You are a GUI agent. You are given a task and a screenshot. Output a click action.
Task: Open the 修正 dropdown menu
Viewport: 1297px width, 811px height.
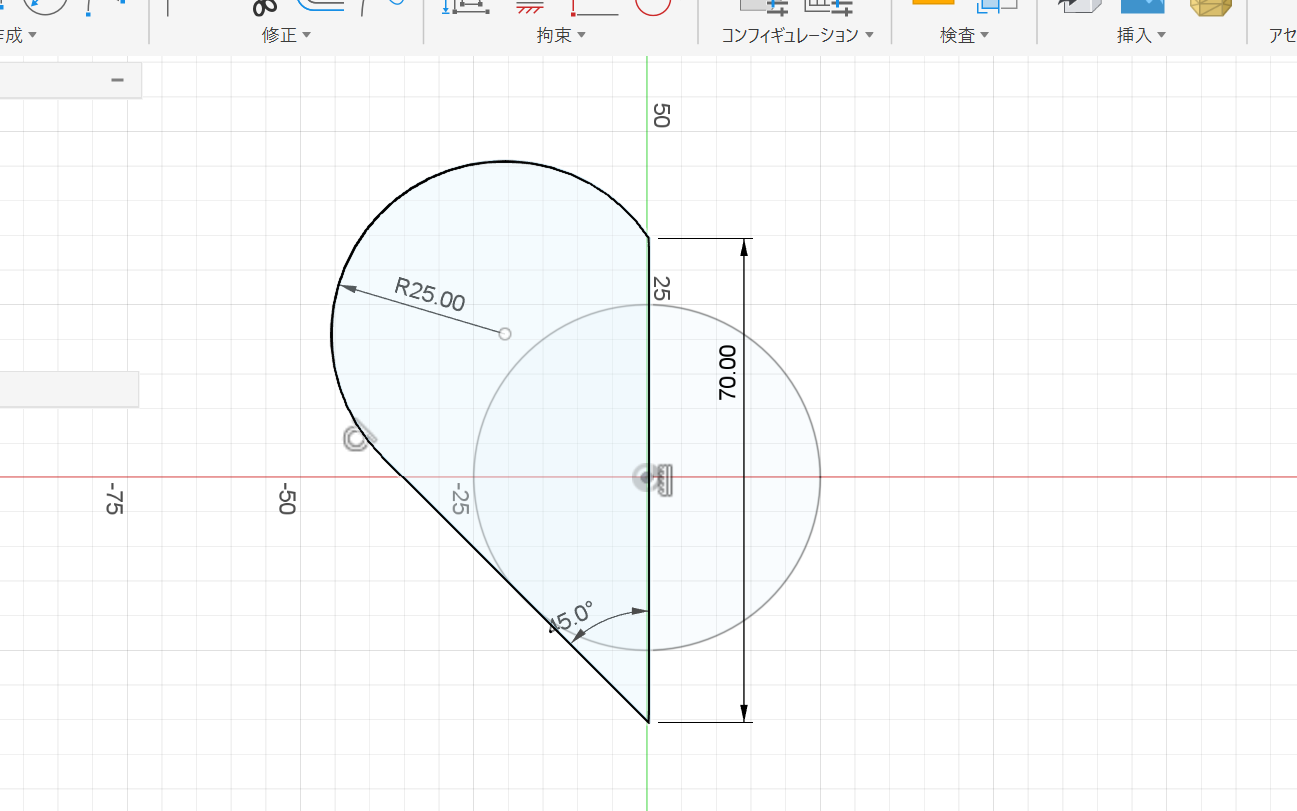click(286, 35)
